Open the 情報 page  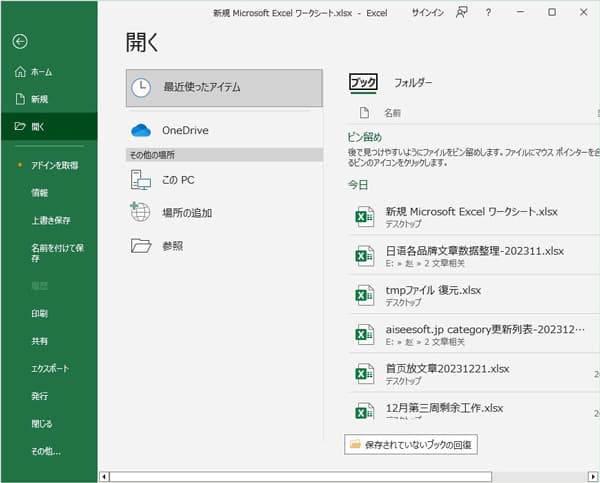[x=39, y=193]
